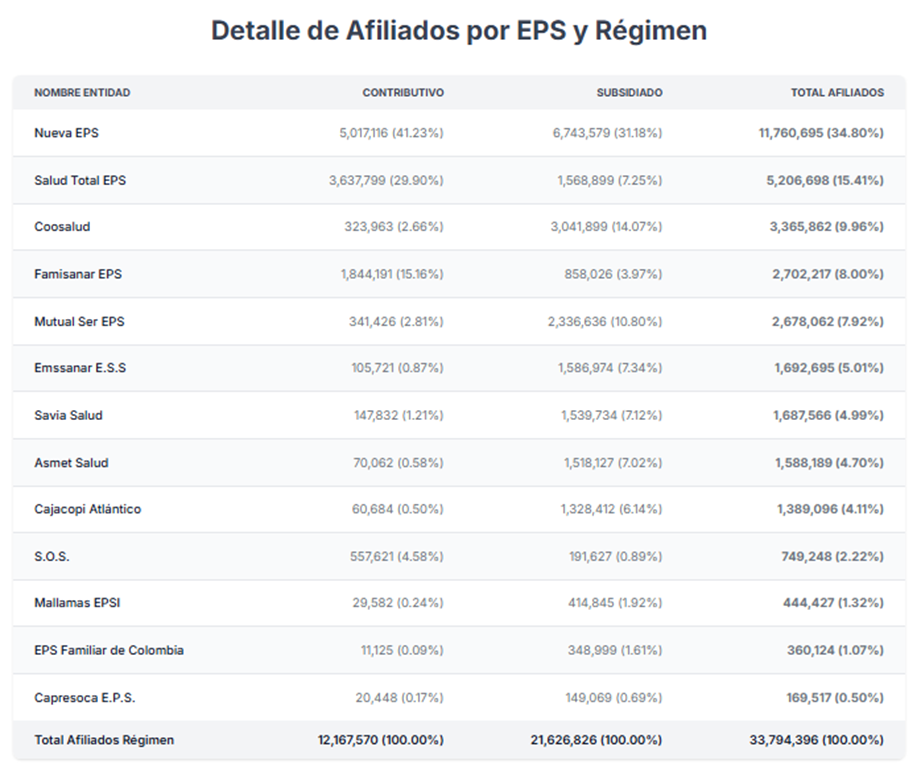
Task: Click the Cajacopi Atlántico row label
Action: [87, 509]
